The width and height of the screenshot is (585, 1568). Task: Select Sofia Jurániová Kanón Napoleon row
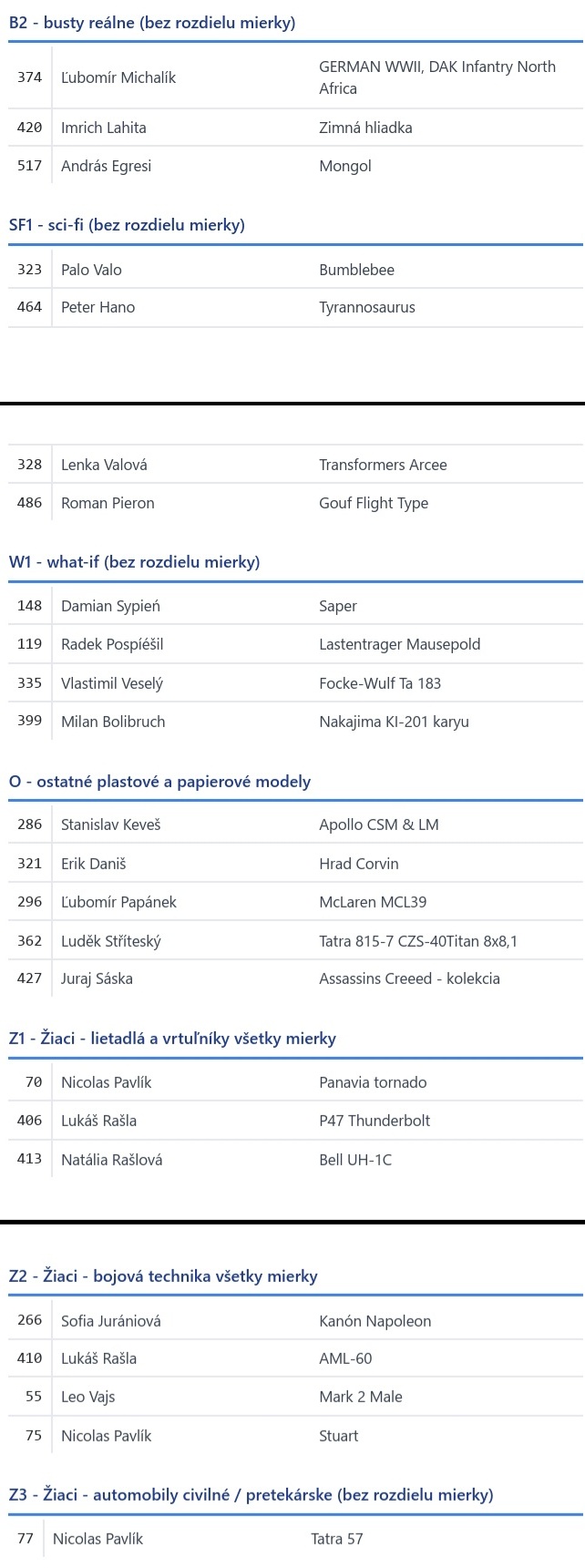295,1321
